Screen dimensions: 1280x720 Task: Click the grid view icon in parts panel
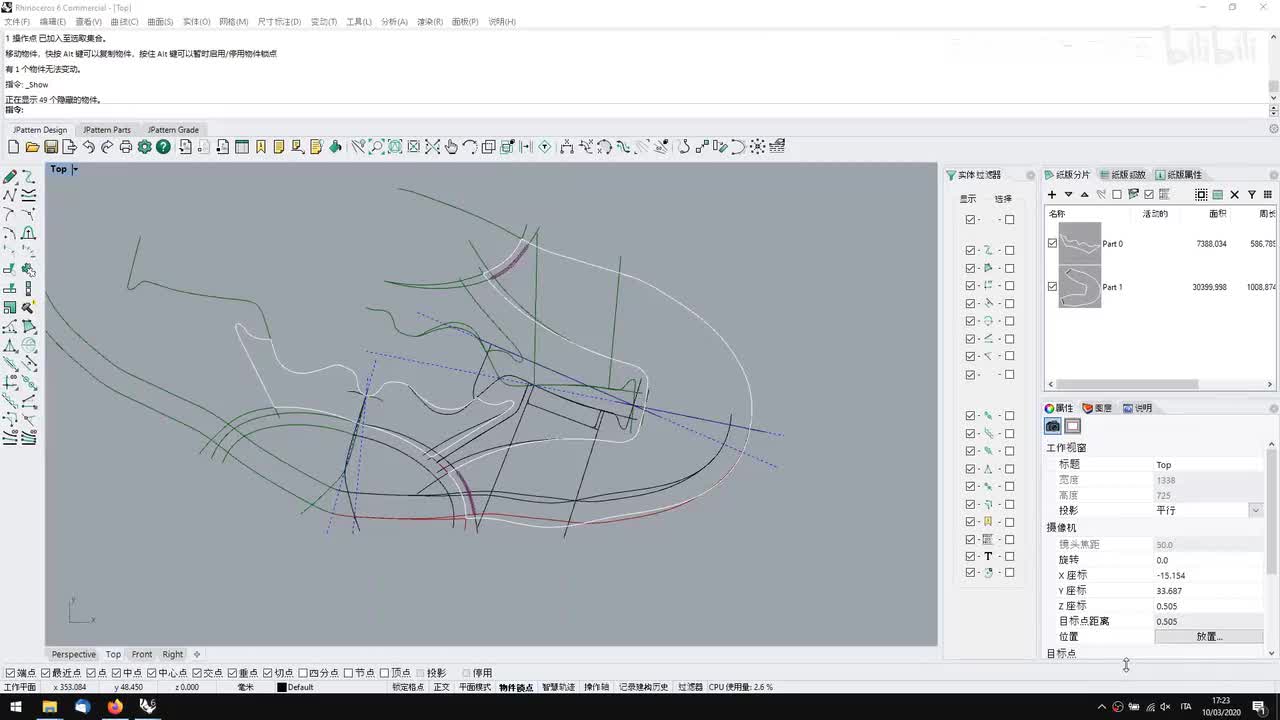click(1268, 195)
